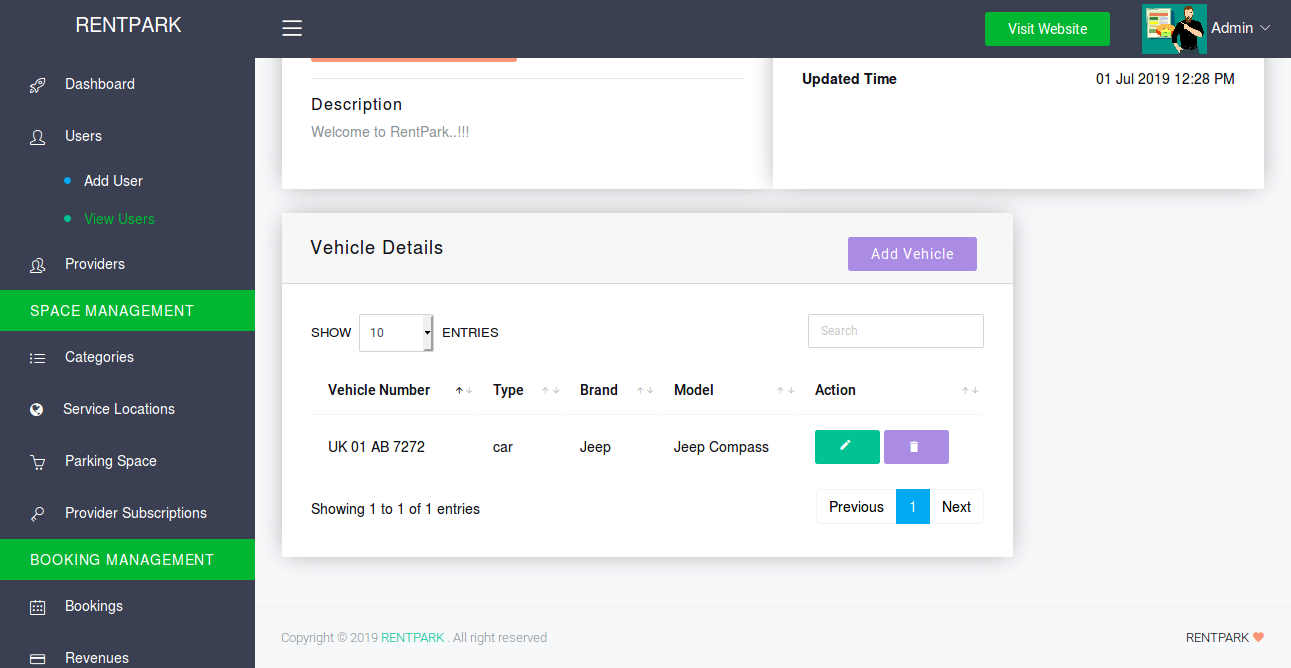Delete vehicle UK 01 AB 7272

(916, 447)
